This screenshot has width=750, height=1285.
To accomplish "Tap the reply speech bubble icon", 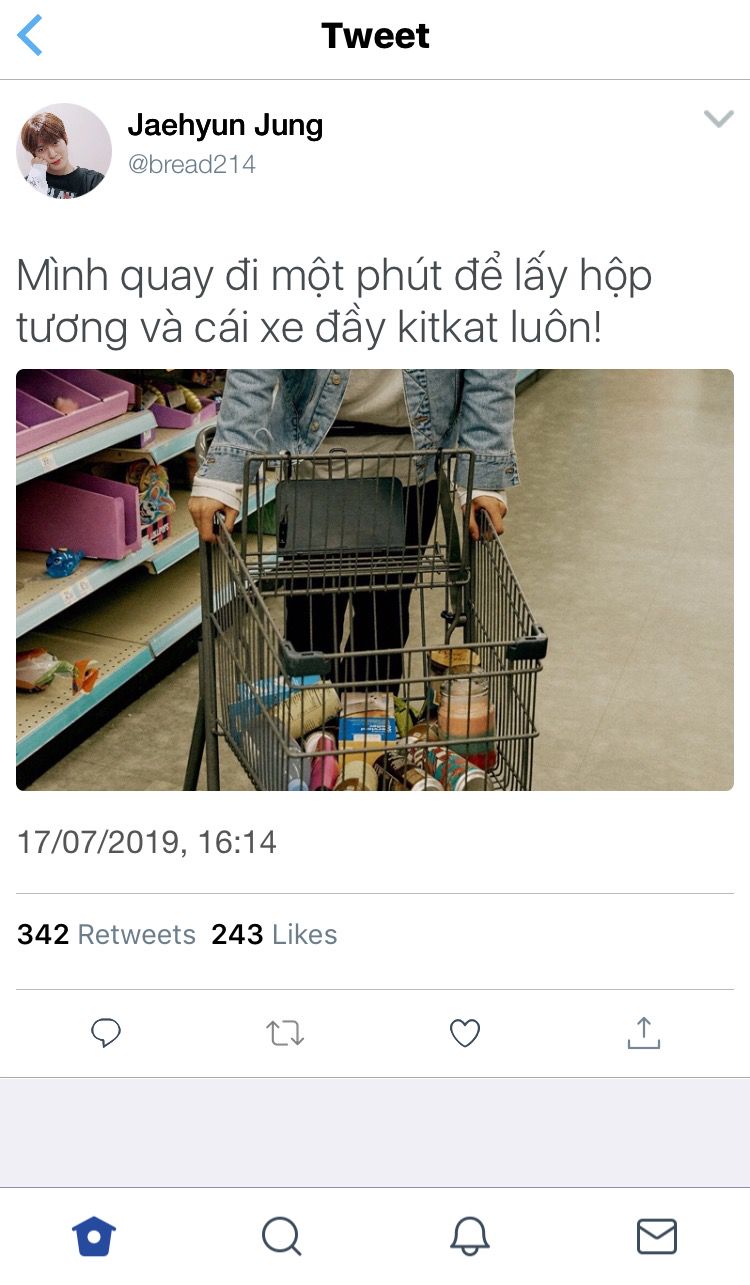I will click(x=106, y=1033).
